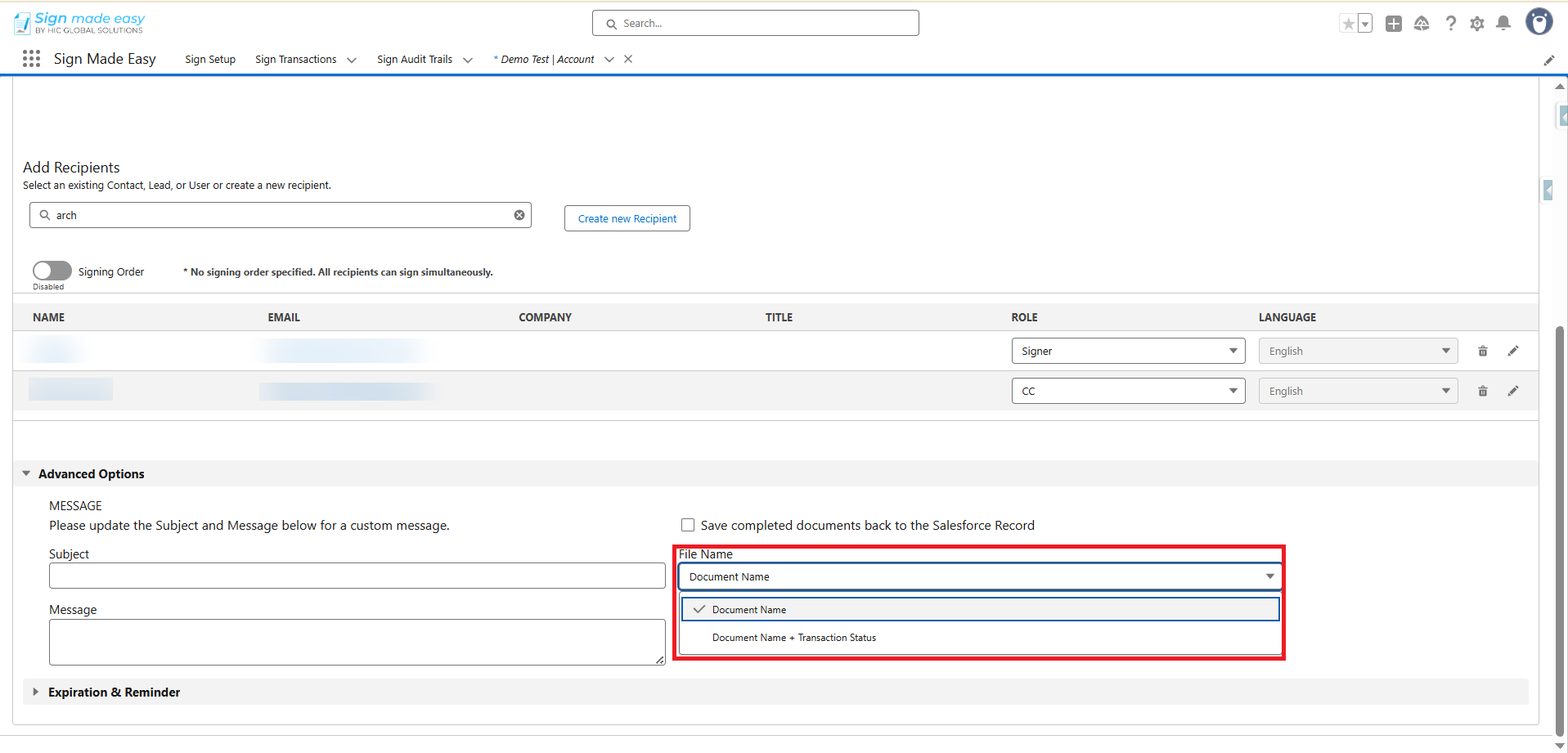
Task: Enable the Signing Order toggle
Action: coord(52,271)
